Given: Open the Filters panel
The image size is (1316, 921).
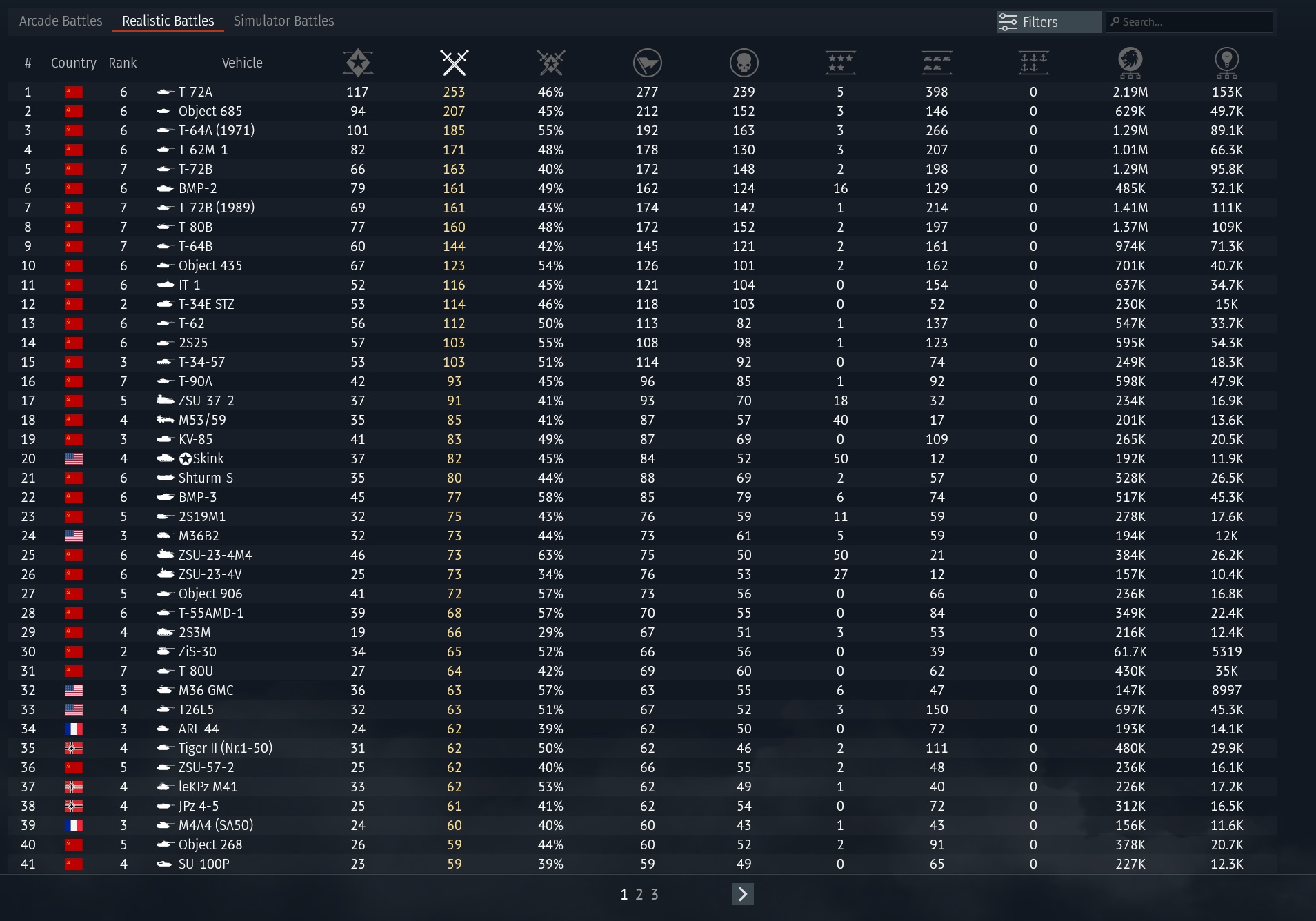Looking at the screenshot, I should click(1049, 22).
